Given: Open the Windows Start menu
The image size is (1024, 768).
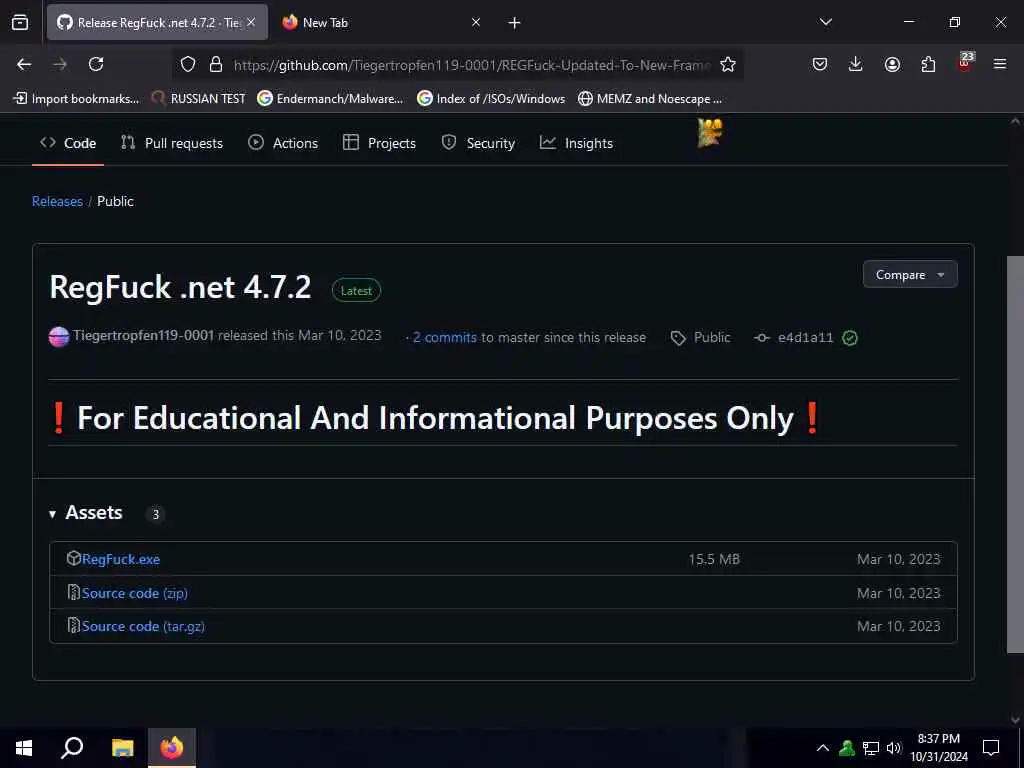Looking at the screenshot, I should [x=24, y=747].
